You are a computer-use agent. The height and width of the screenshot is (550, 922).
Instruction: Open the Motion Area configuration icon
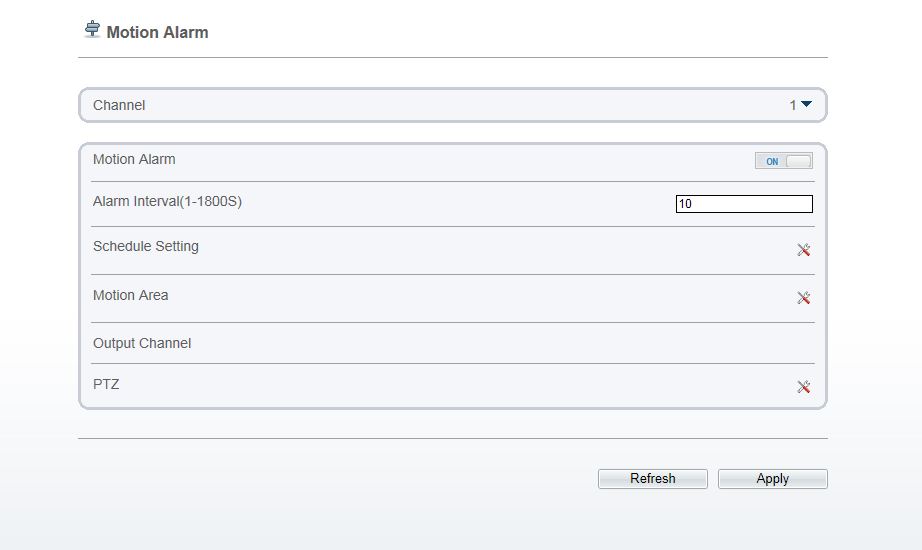[803, 298]
